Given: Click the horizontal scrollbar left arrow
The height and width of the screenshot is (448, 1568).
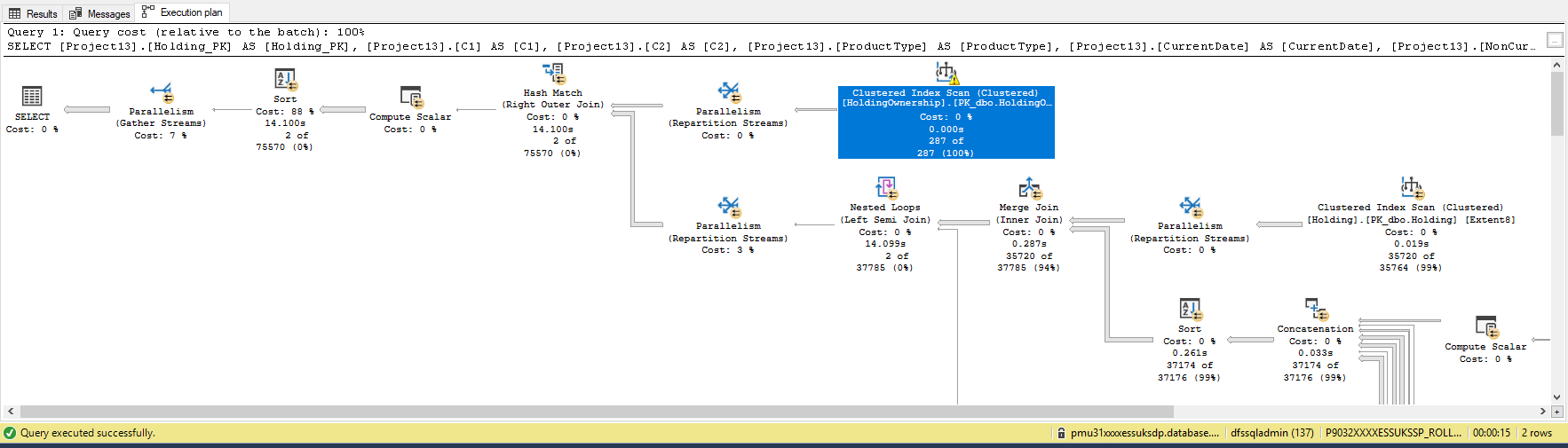Looking at the screenshot, I should (x=11, y=412).
